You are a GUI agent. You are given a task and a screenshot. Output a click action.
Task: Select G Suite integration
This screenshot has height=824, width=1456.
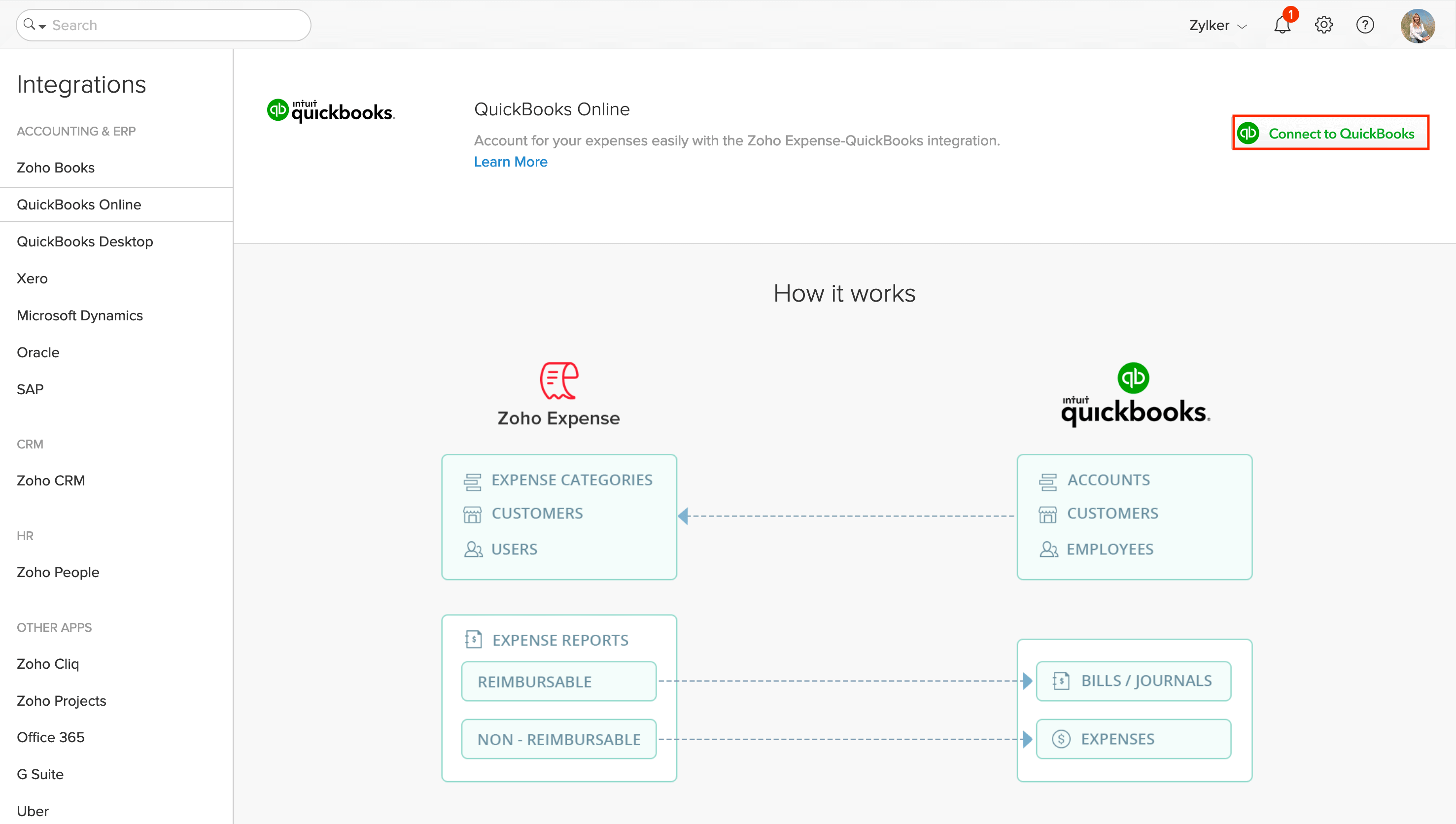(39, 774)
